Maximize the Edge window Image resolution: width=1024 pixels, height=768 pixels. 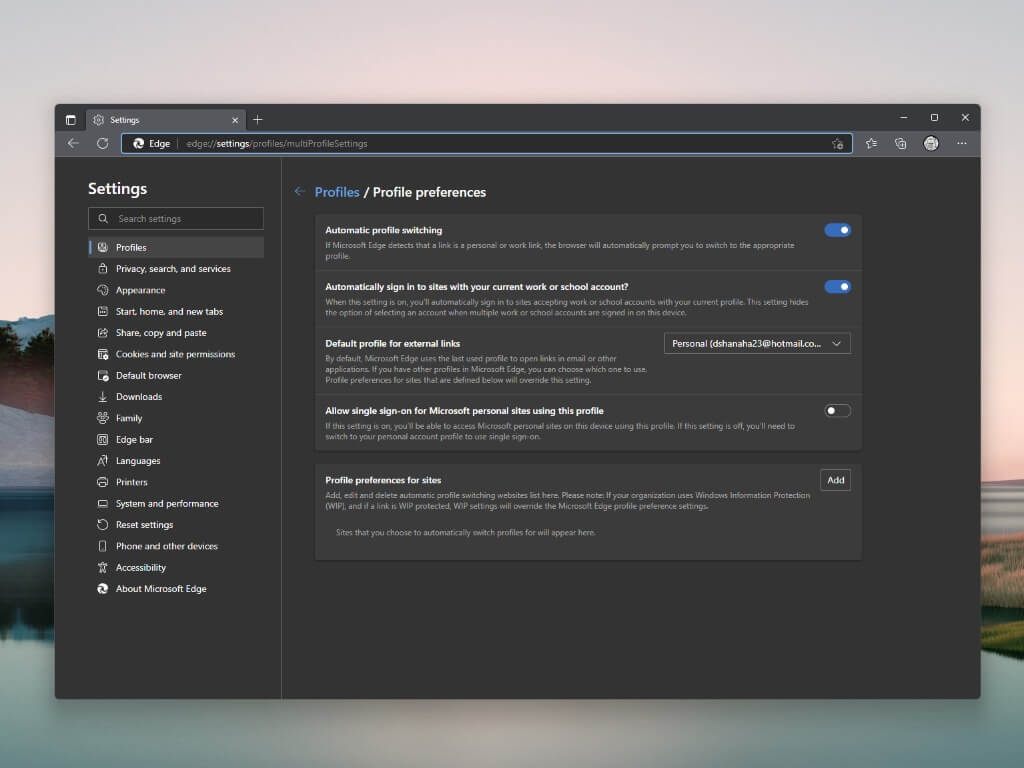click(x=935, y=118)
